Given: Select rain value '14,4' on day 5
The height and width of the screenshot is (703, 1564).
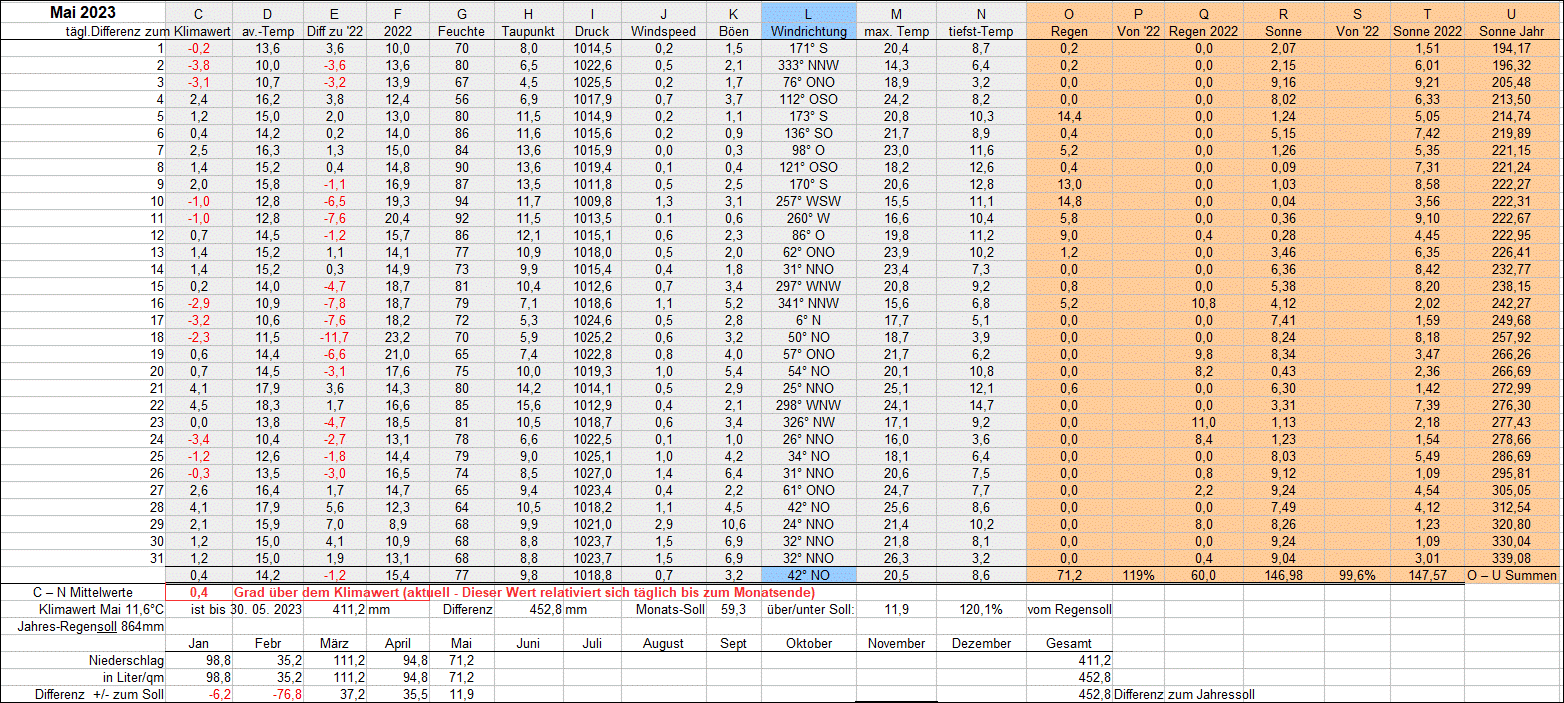Looking at the screenshot, I should tap(1069, 116).
